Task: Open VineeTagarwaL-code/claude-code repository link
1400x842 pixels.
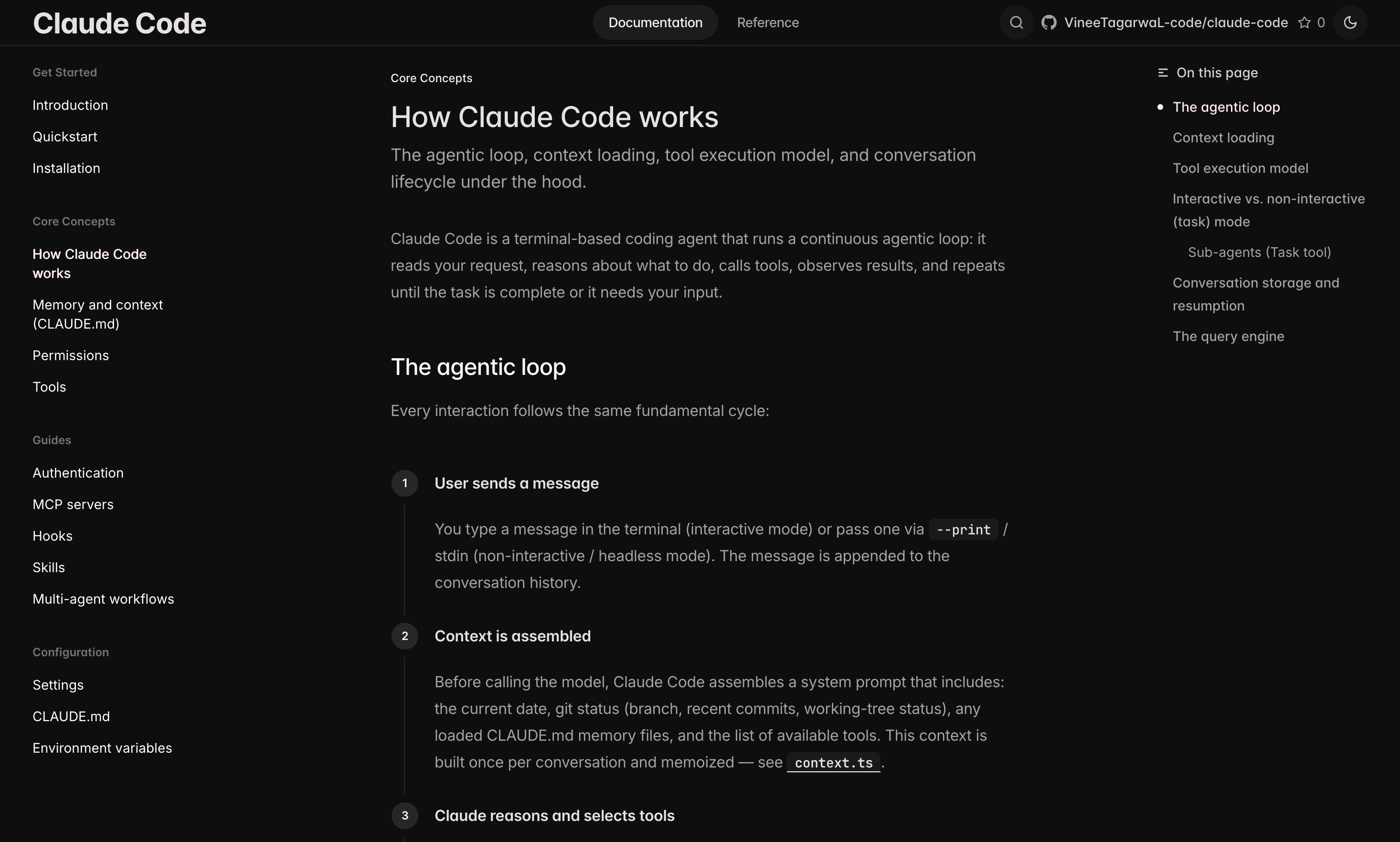Action: 1176,23
